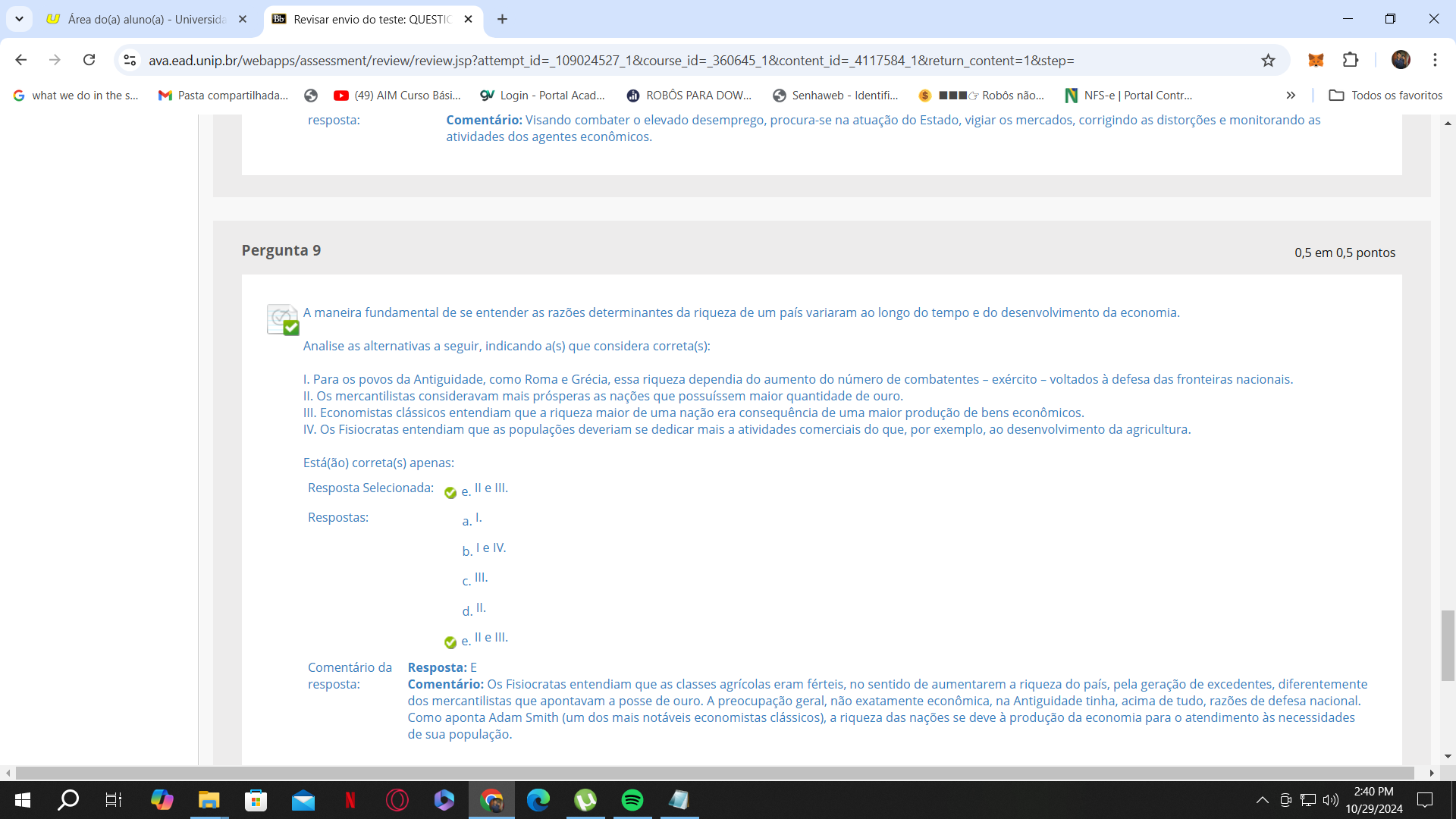The image size is (1456, 819).
Task: Click the green check mark on option e in Respostas
Action: point(450,642)
